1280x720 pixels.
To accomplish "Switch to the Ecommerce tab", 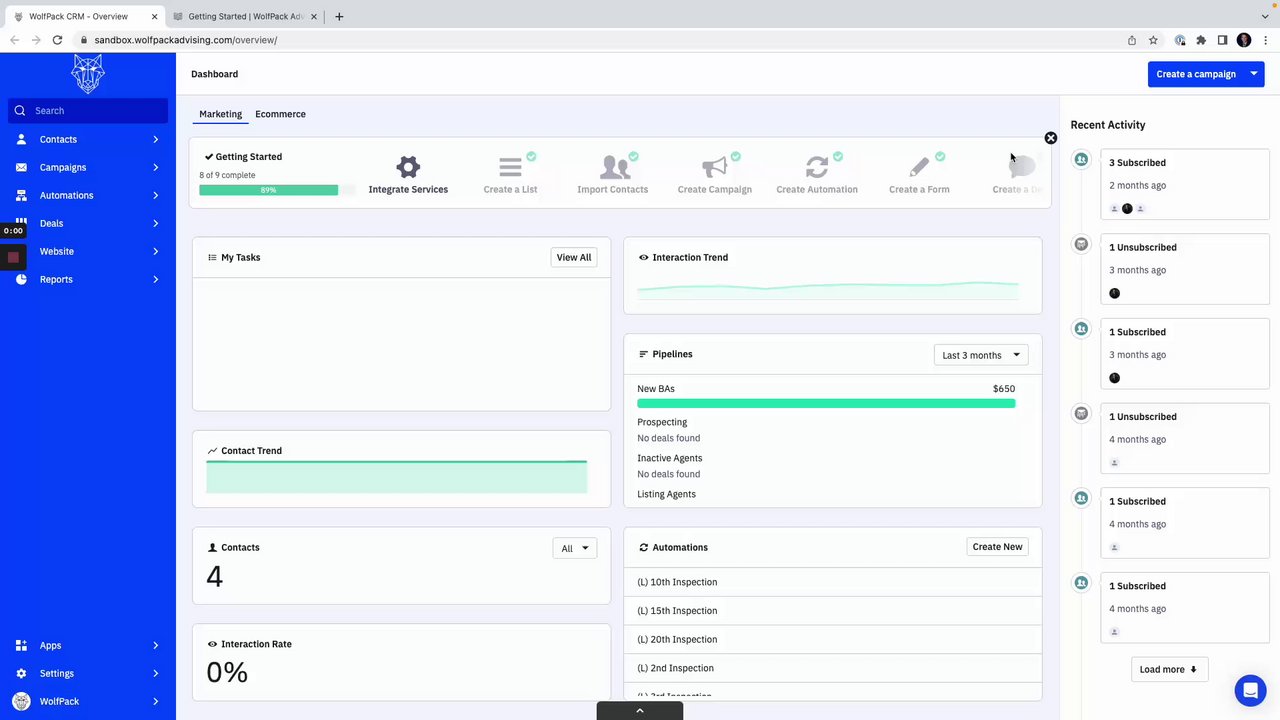I will [280, 114].
